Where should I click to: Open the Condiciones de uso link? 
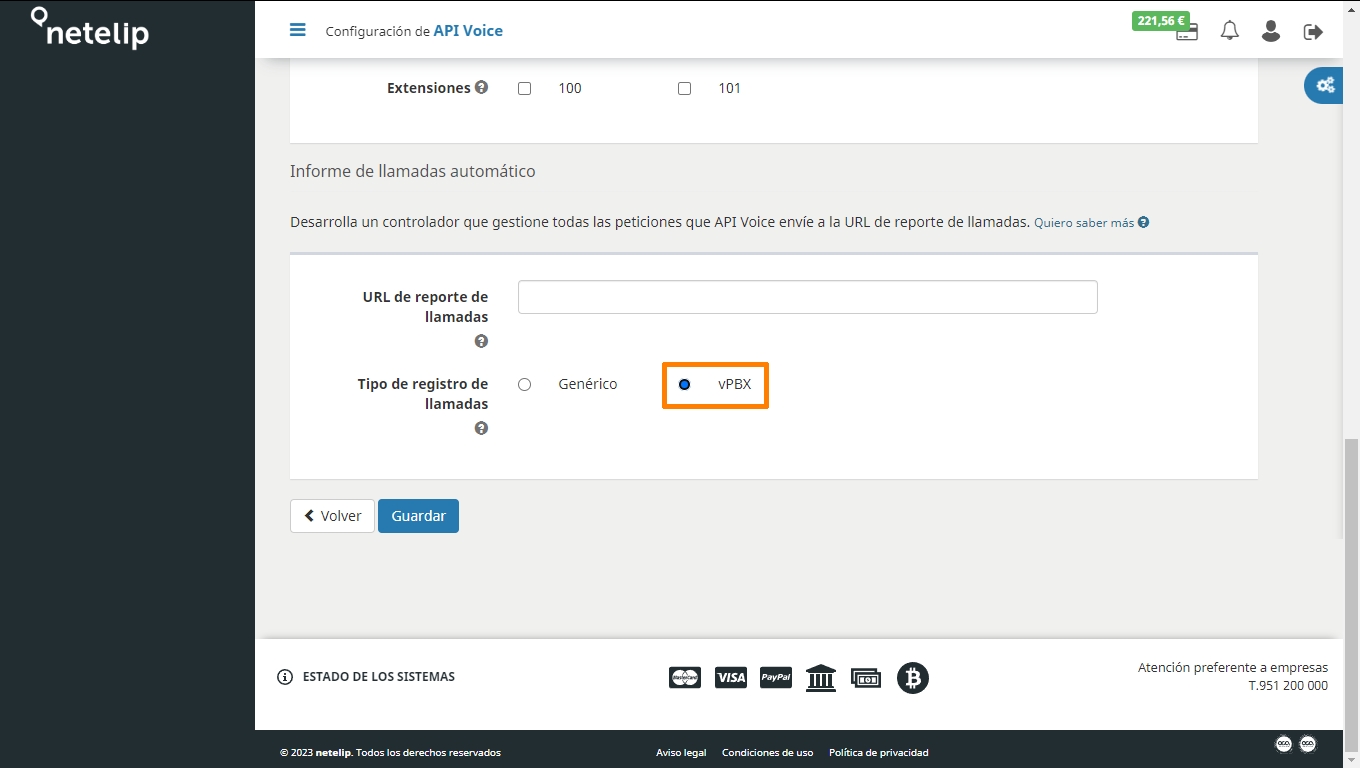click(x=767, y=752)
